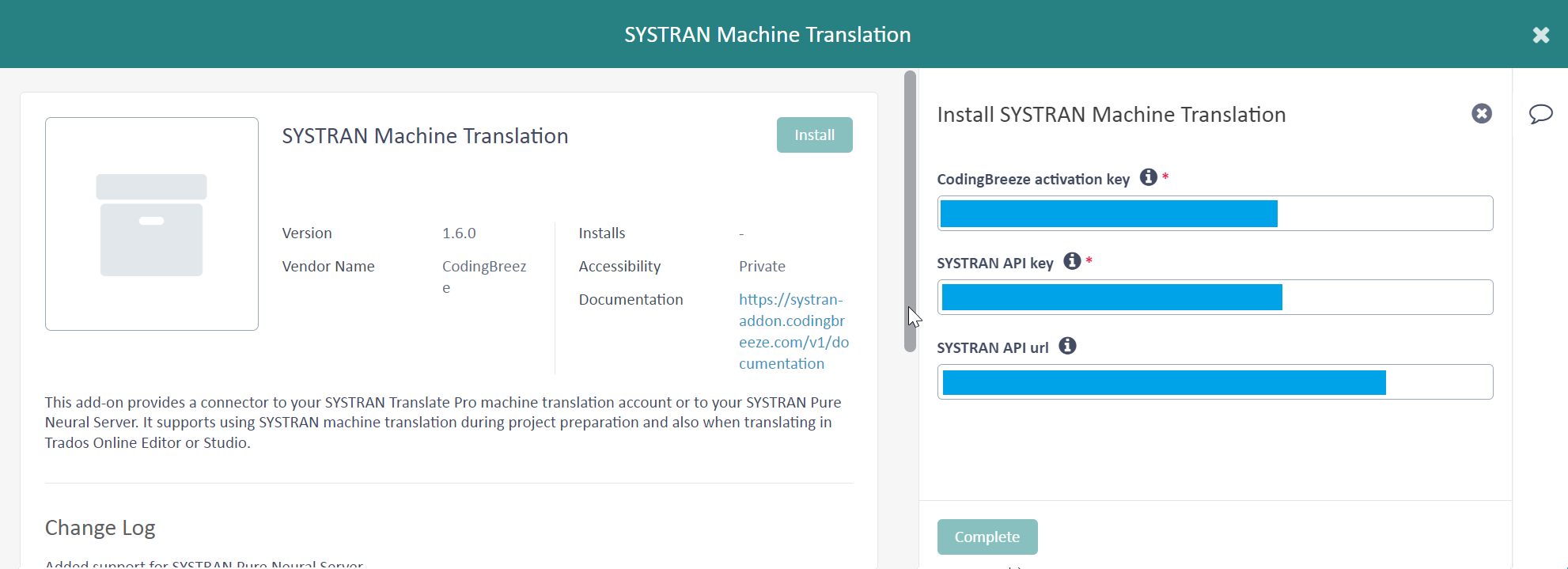Select the version value 1.6.0
Image resolution: width=1568 pixels, height=569 pixels.
pos(459,233)
